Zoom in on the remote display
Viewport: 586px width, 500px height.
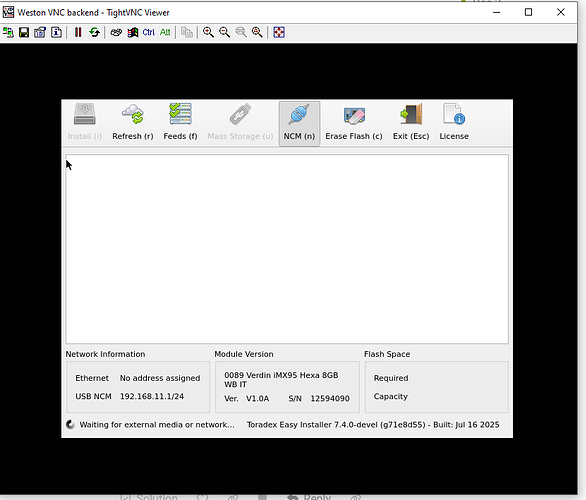point(208,33)
